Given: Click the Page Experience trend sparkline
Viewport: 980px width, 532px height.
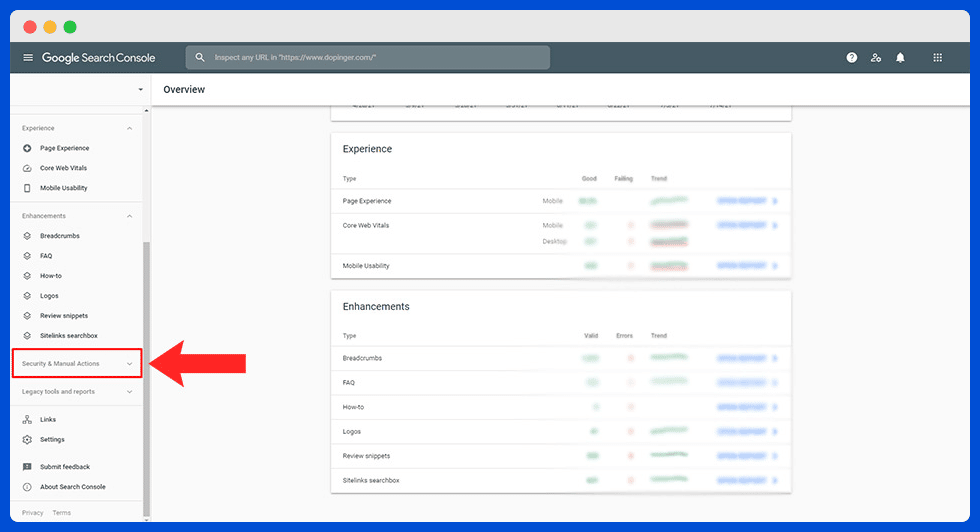Looking at the screenshot, I should point(669,201).
